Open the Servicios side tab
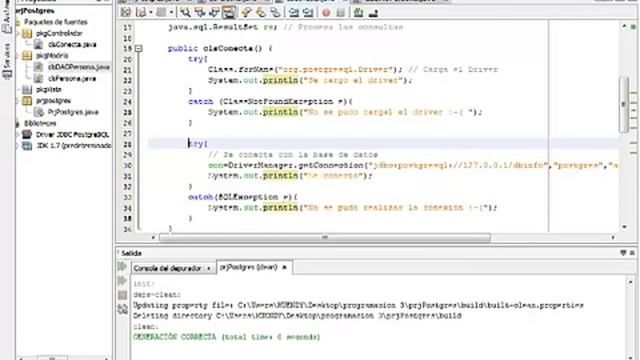The width and height of the screenshot is (640, 360). (x=7, y=61)
